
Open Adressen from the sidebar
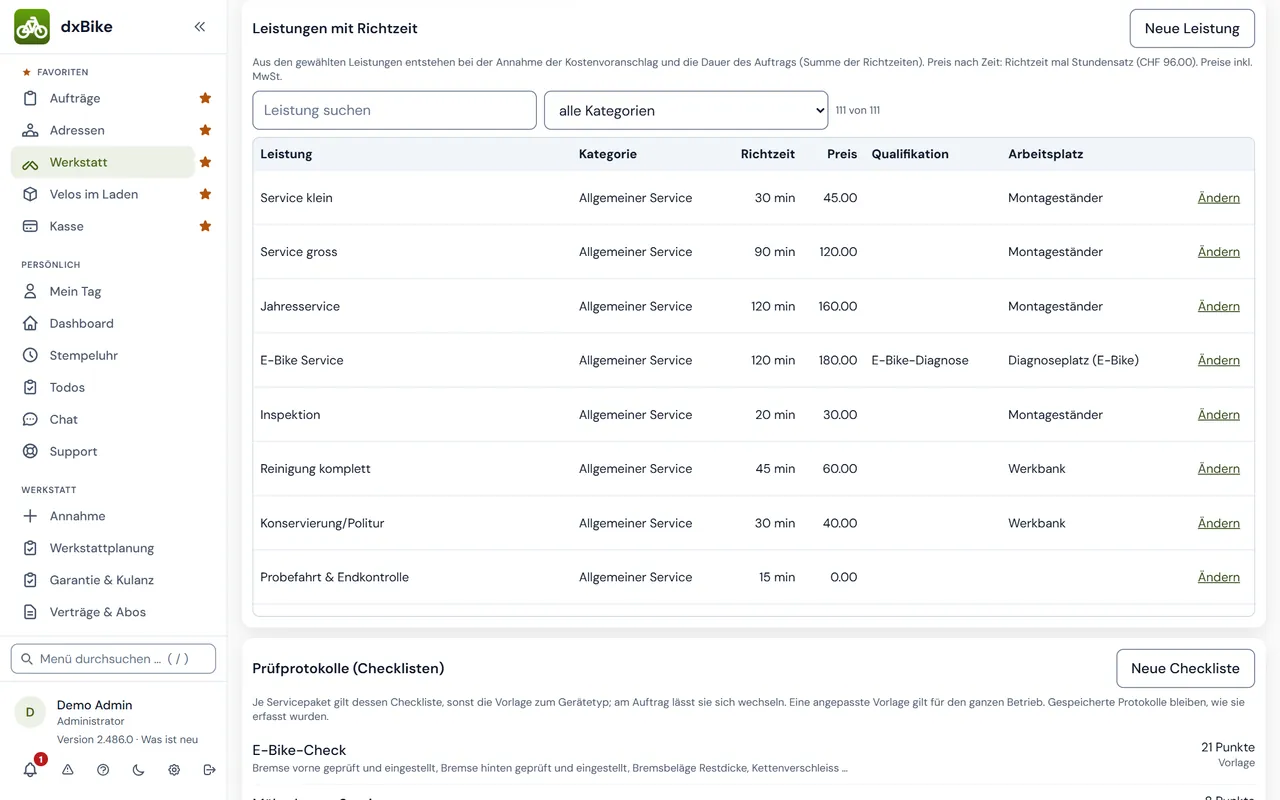click(x=103, y=130)
